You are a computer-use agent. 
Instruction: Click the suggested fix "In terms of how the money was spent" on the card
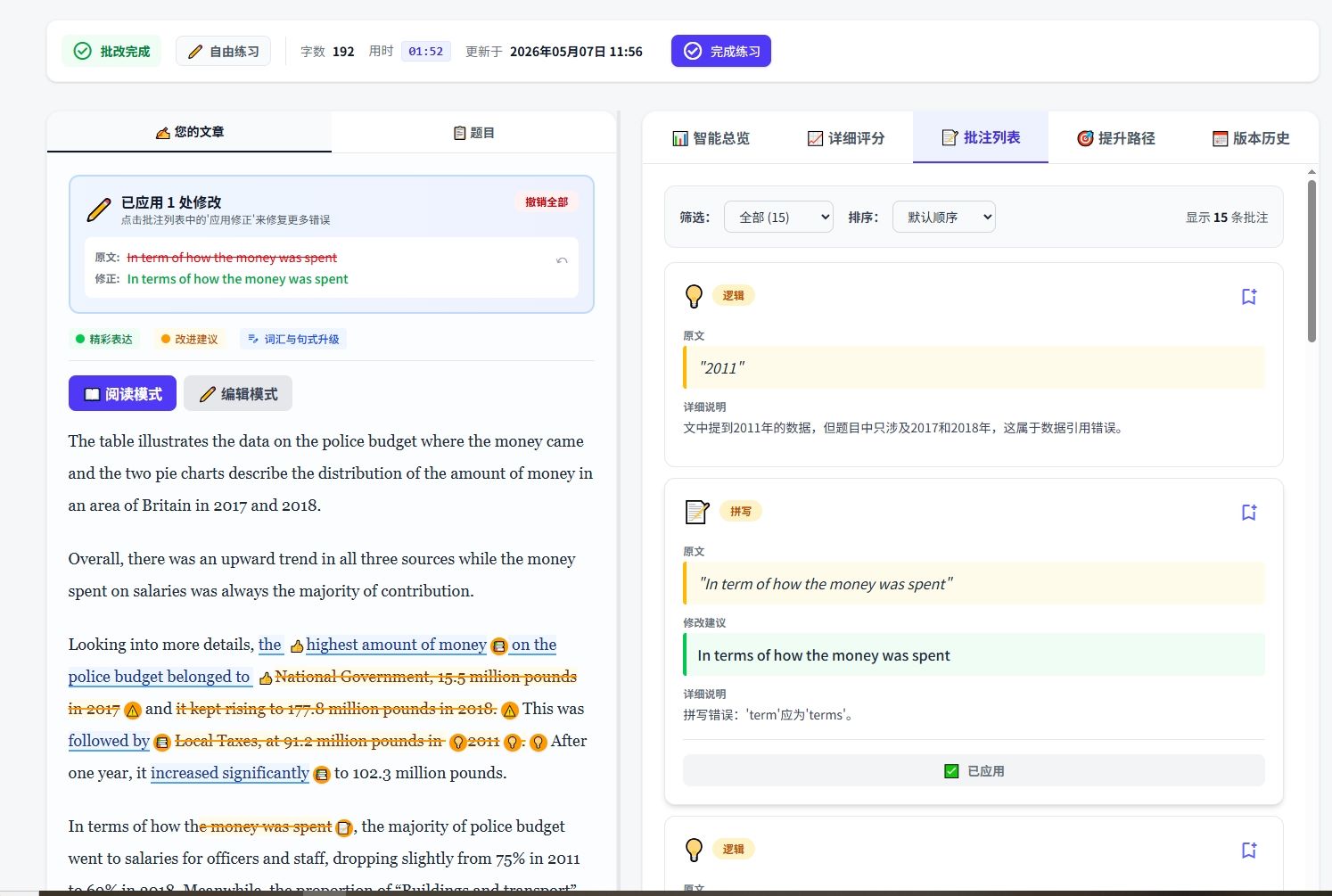tap(824, 655)
